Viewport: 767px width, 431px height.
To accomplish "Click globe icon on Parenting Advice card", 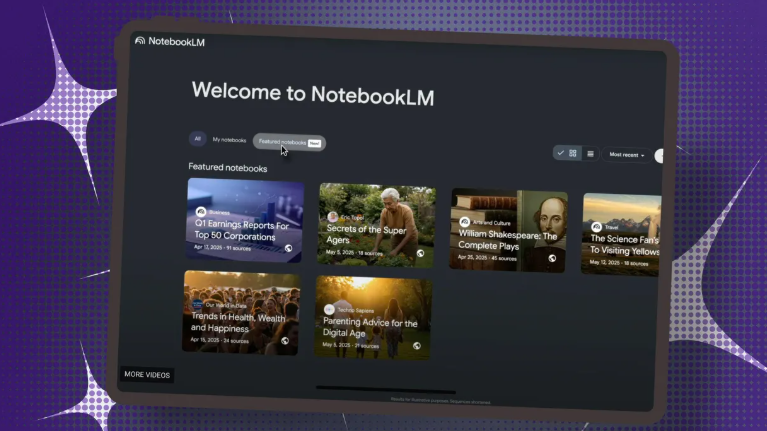I will 417,346.
